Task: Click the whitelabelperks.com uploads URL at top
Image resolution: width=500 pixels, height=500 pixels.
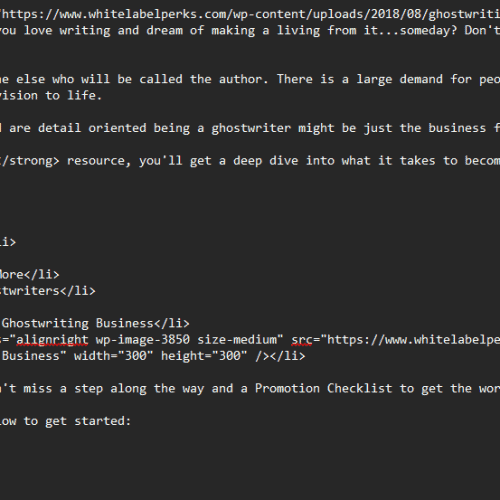Action: (250, 14)
